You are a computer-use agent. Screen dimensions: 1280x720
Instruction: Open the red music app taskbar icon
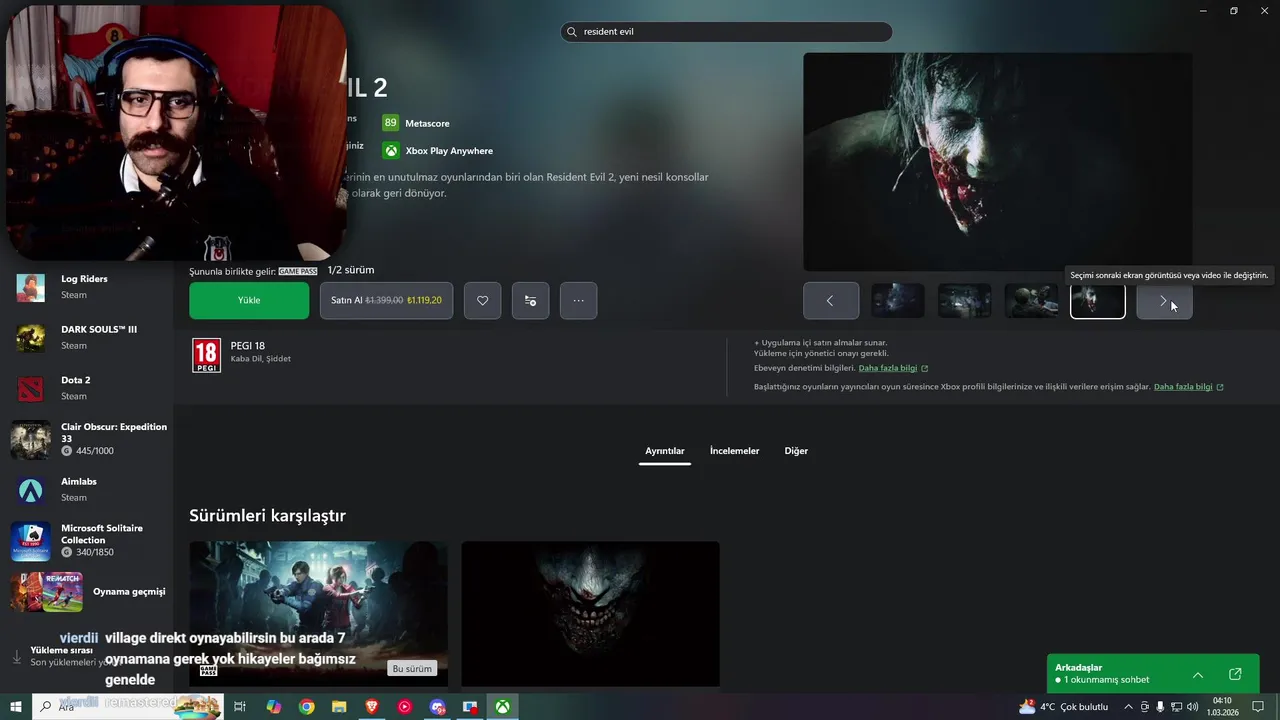coord(404,707)
